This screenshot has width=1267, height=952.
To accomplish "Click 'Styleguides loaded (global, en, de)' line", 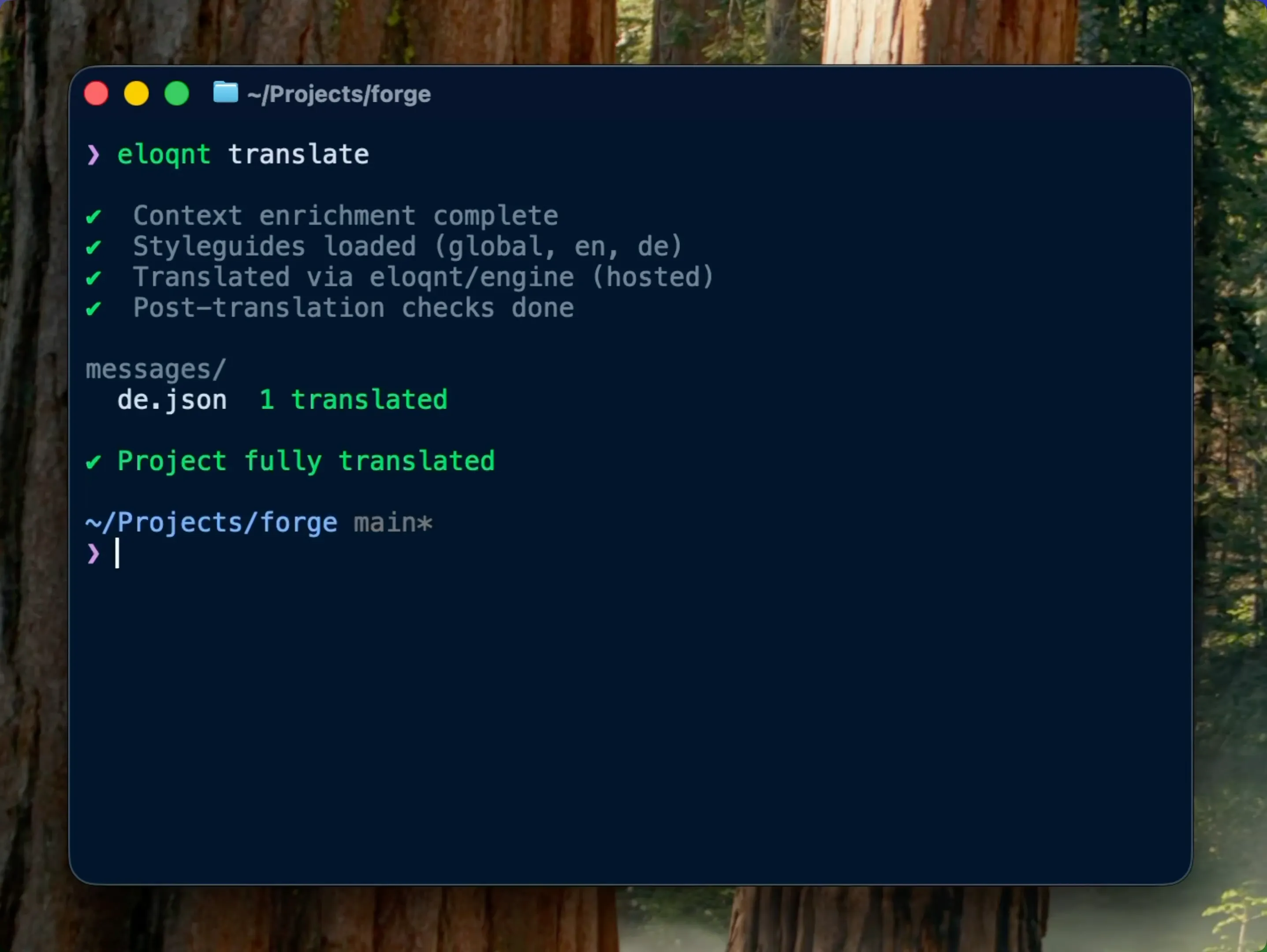I will tap(408, 247).
